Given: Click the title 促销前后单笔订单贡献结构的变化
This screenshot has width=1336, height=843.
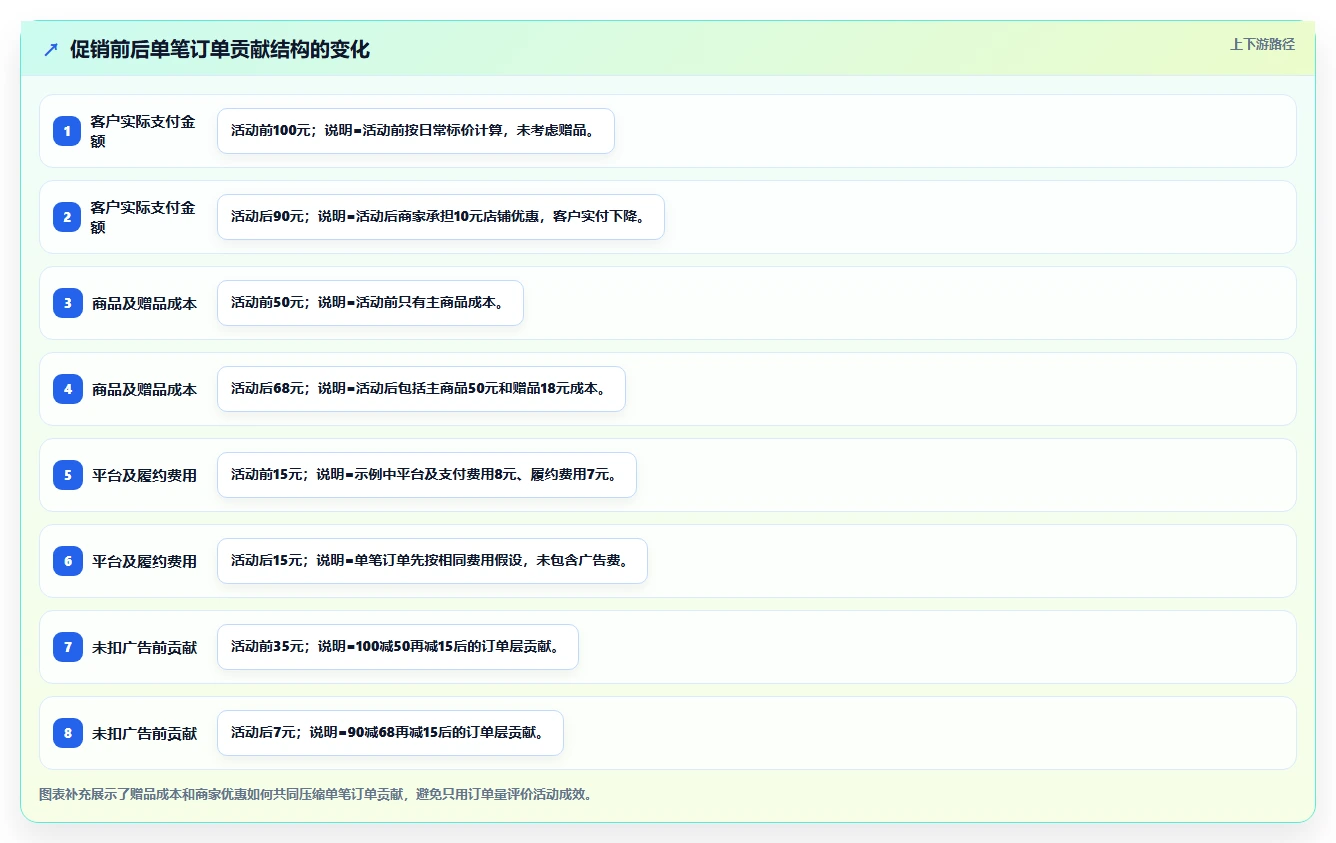Looking at the screenshot, I should pos(220,50).
